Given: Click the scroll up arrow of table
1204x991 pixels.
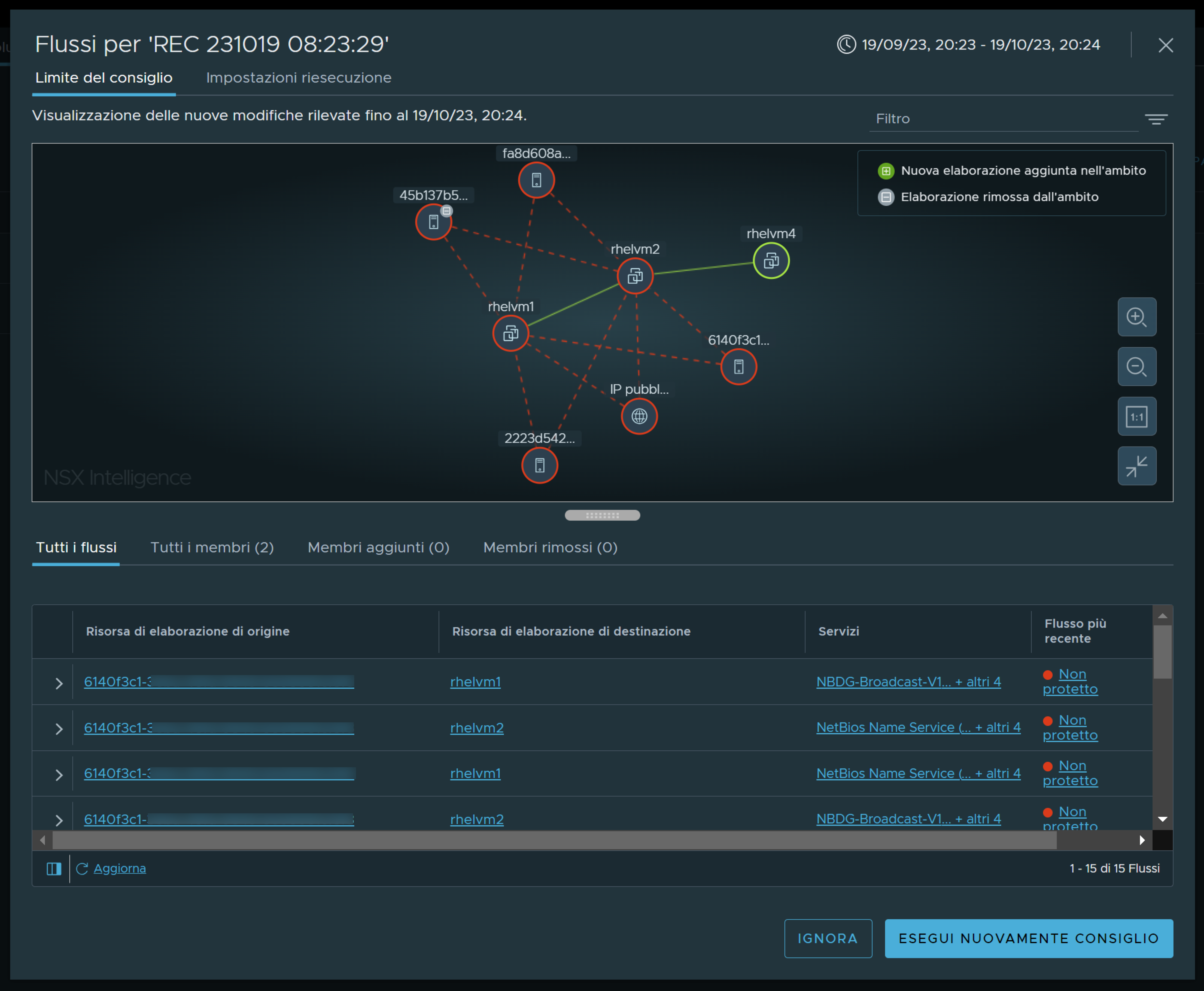Looking at the screenshot, I should (1162, 616).
